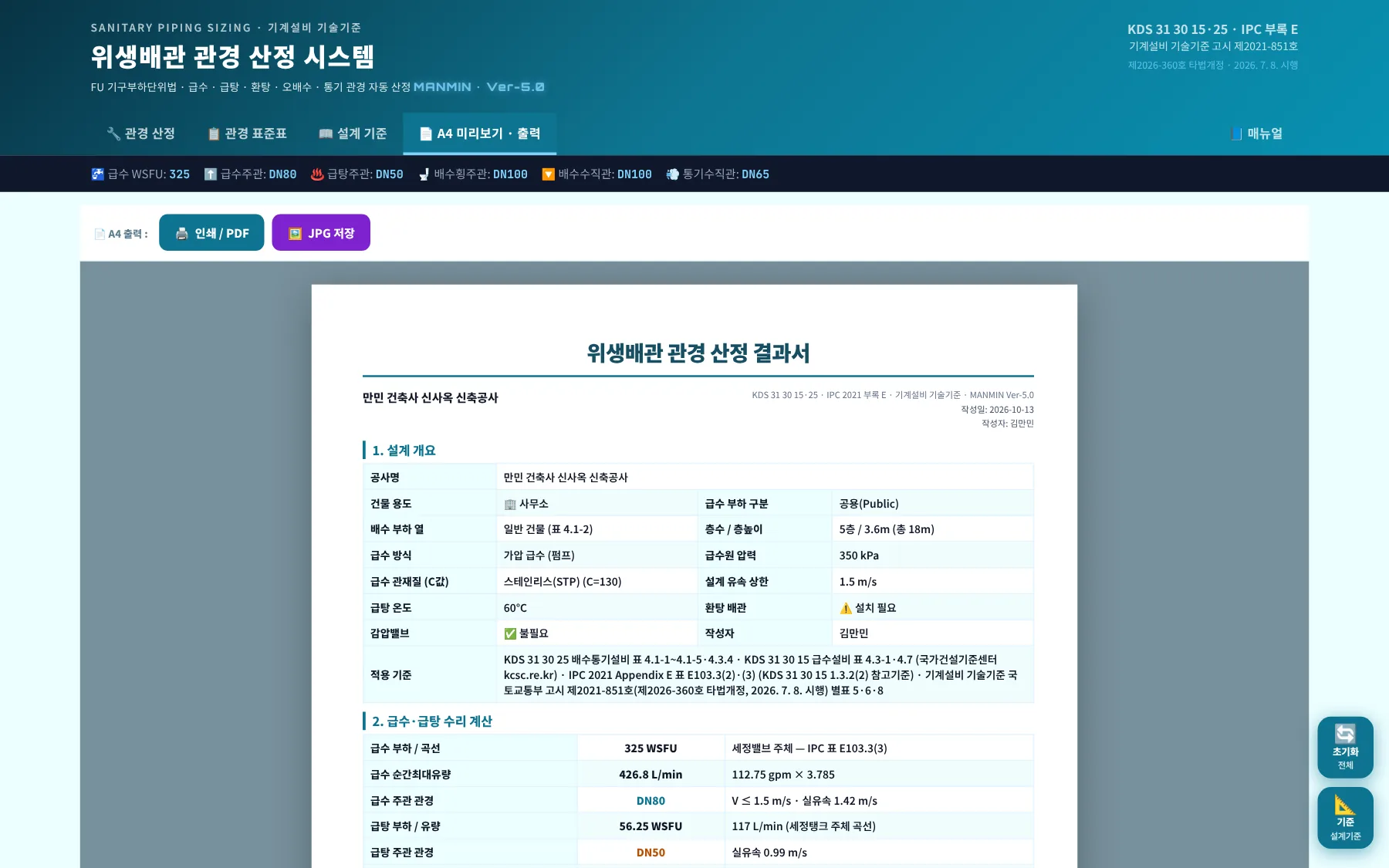The width and height of the screenshot is (1389, 868).
Task: Click the 급수주관: DN80 status entry
Action: pyautogui.click(x=250, y=174)
